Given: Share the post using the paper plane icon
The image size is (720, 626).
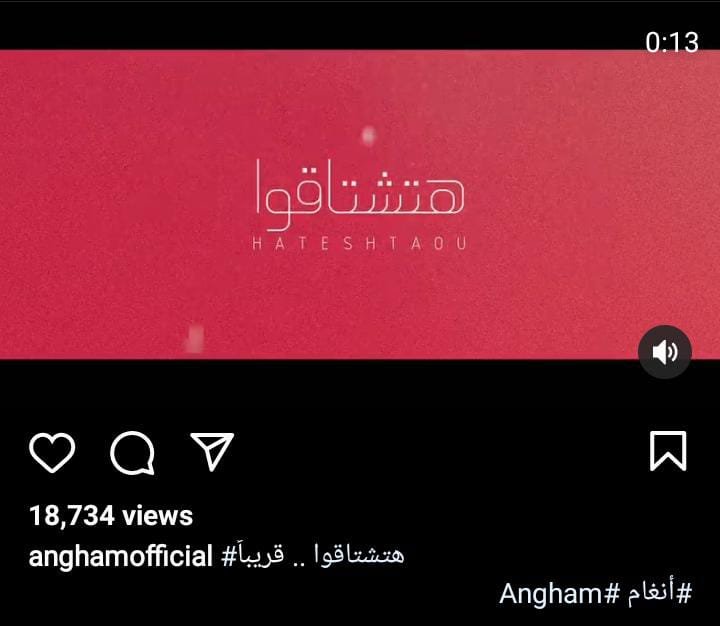Looking at the screenshot, I should pyautogui.click(x=212, y=451).
